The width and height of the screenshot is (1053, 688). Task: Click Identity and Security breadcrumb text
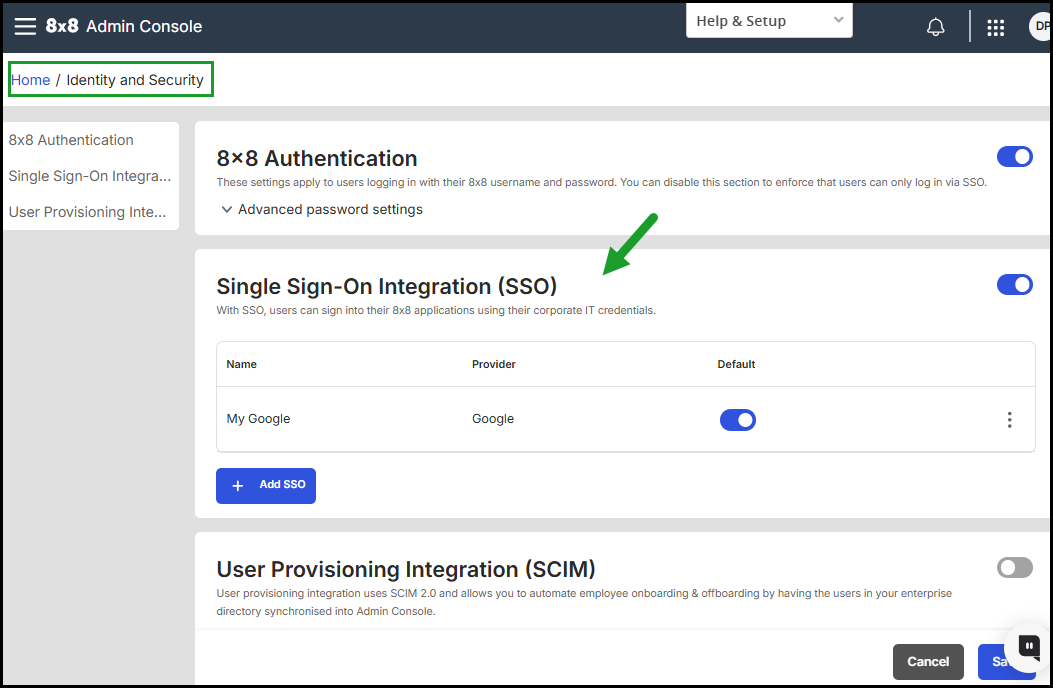pyautogui.click(x=135, y=80)
